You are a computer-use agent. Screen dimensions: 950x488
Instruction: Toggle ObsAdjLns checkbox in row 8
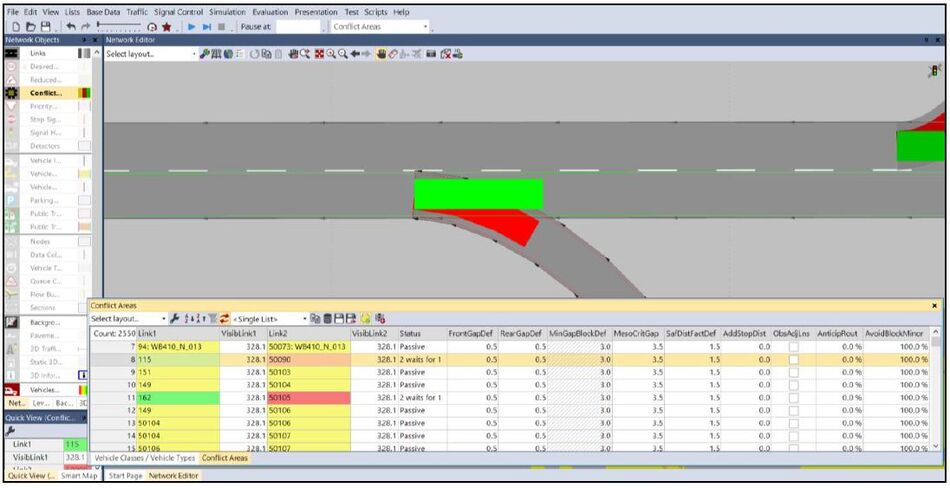(x=793, y=359)
